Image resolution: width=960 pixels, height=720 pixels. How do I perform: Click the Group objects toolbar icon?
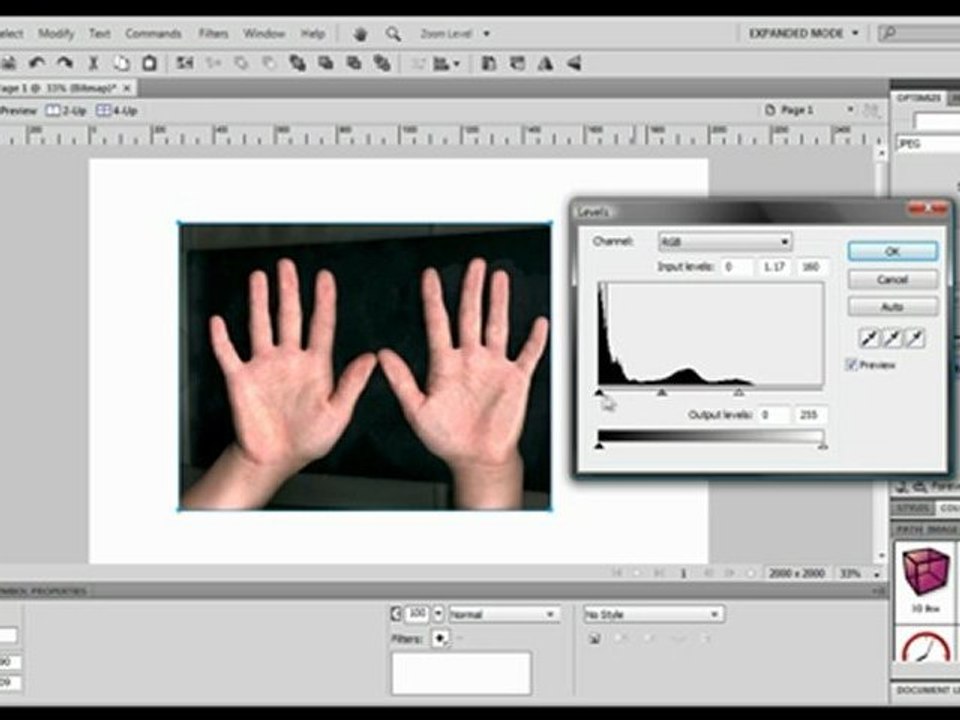pyautogui.click(x=184, y=63)
